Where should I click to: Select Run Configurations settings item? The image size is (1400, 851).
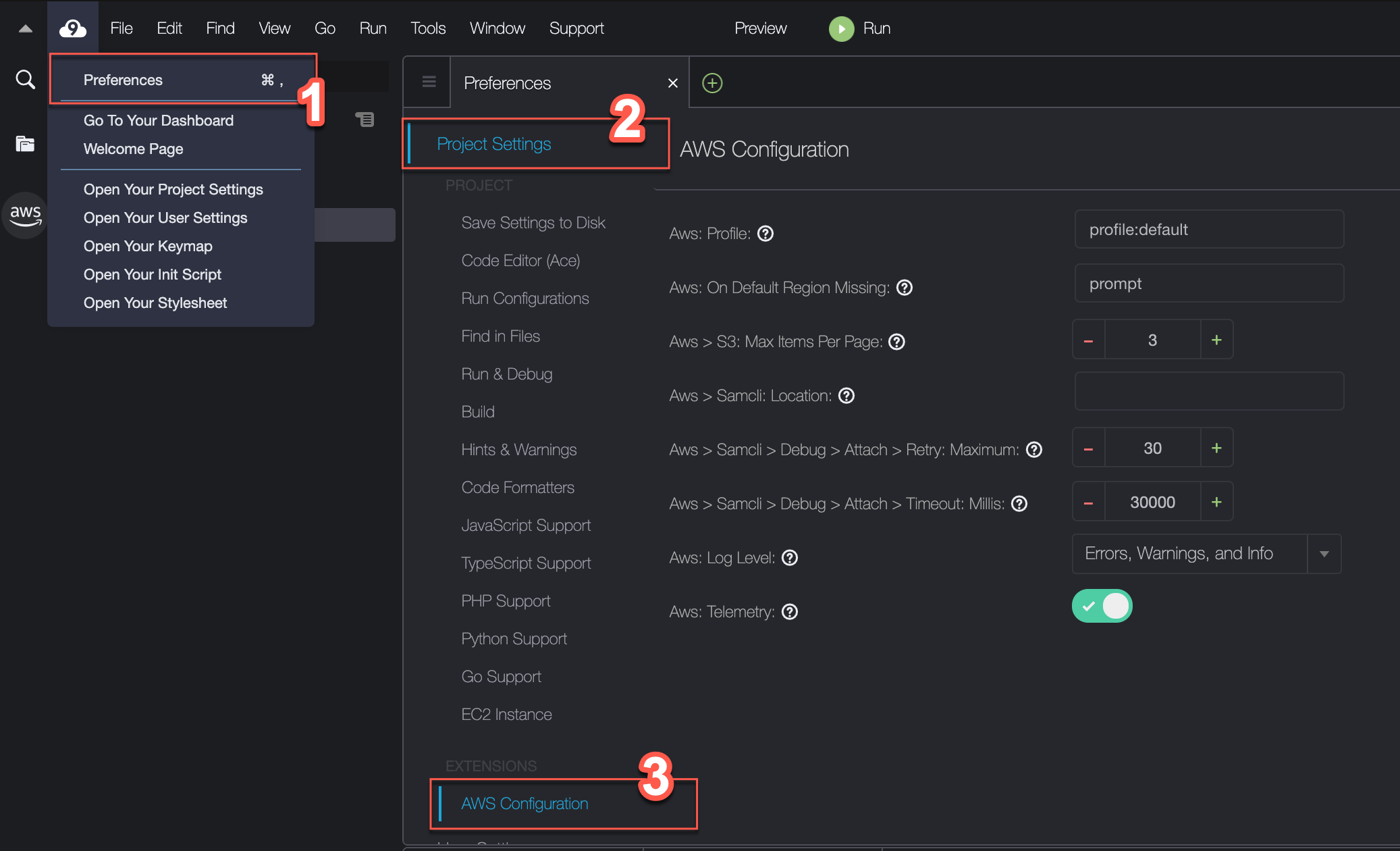(x=524, y=298)
